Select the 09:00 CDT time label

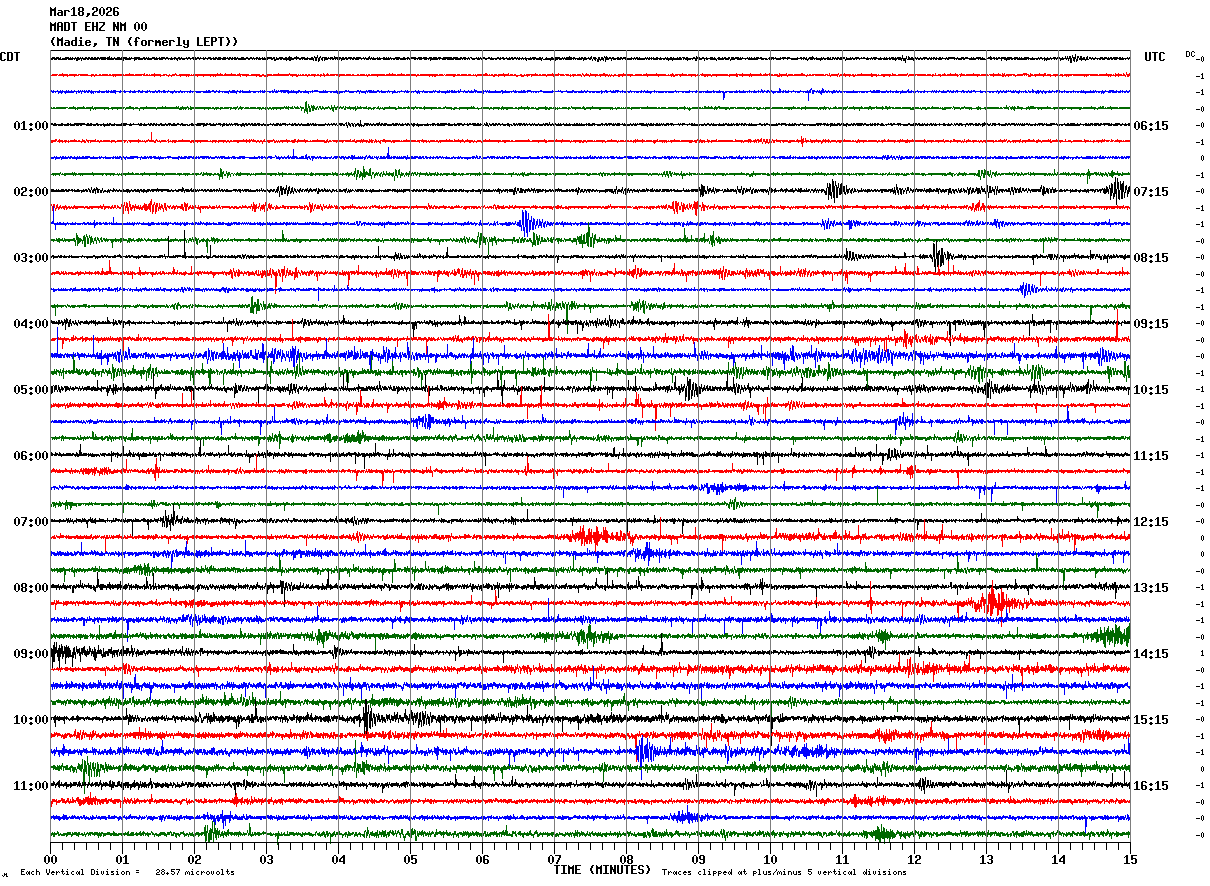31,654
